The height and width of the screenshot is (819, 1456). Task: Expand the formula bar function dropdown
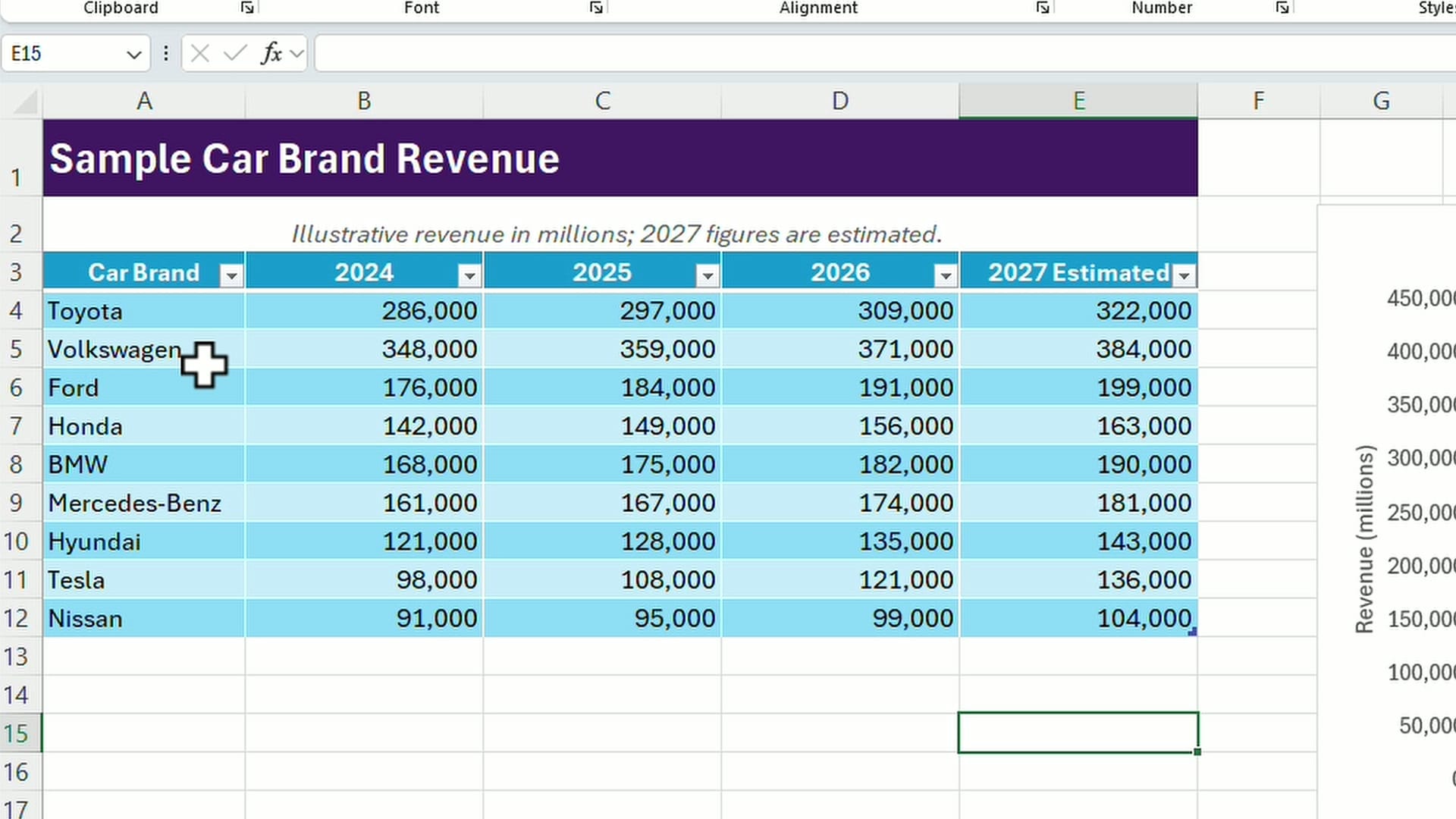(x=297, y=54)
